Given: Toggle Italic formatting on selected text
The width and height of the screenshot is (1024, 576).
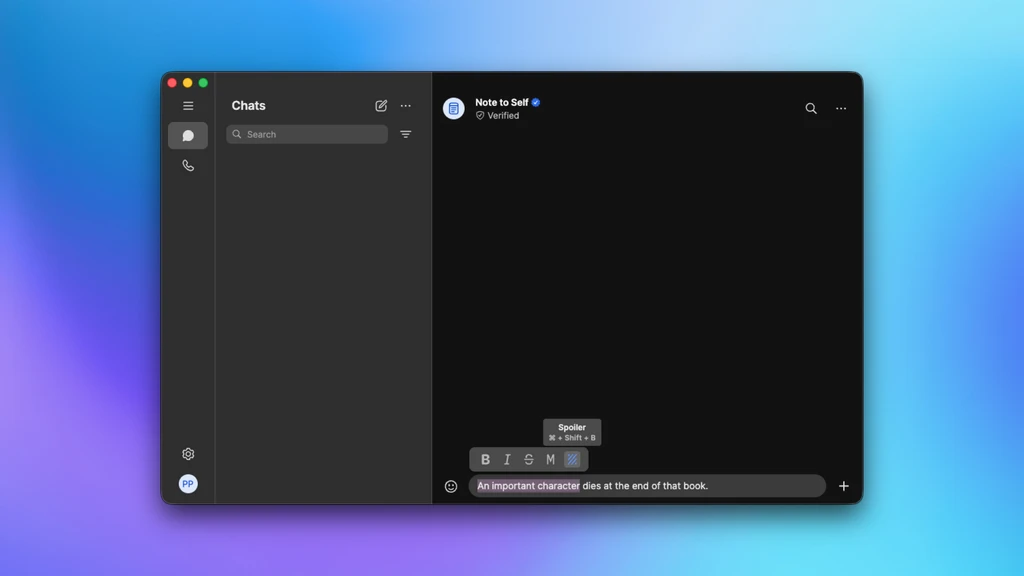Looking at the screenshot, I should [507, 460].
